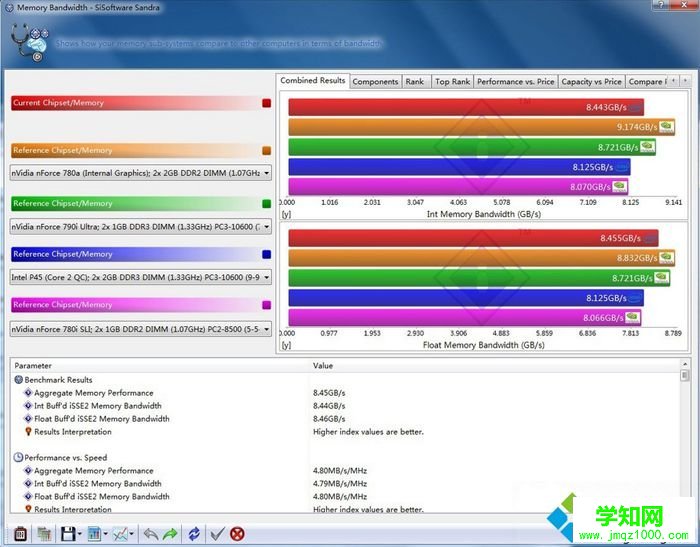700x547 pixels.
Task: Click the blue Reference Chipset/Memory label bar
Action: (136, 254)
